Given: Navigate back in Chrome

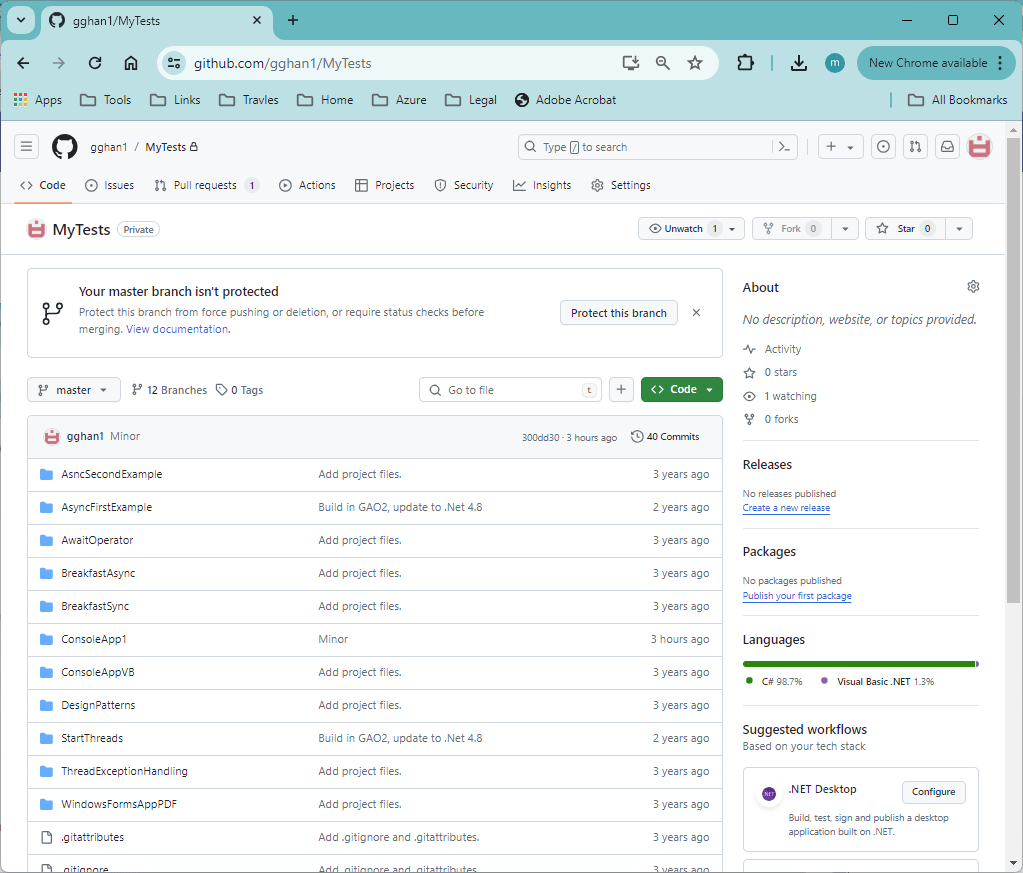Looking at the screenshot, I should [23, 63].
